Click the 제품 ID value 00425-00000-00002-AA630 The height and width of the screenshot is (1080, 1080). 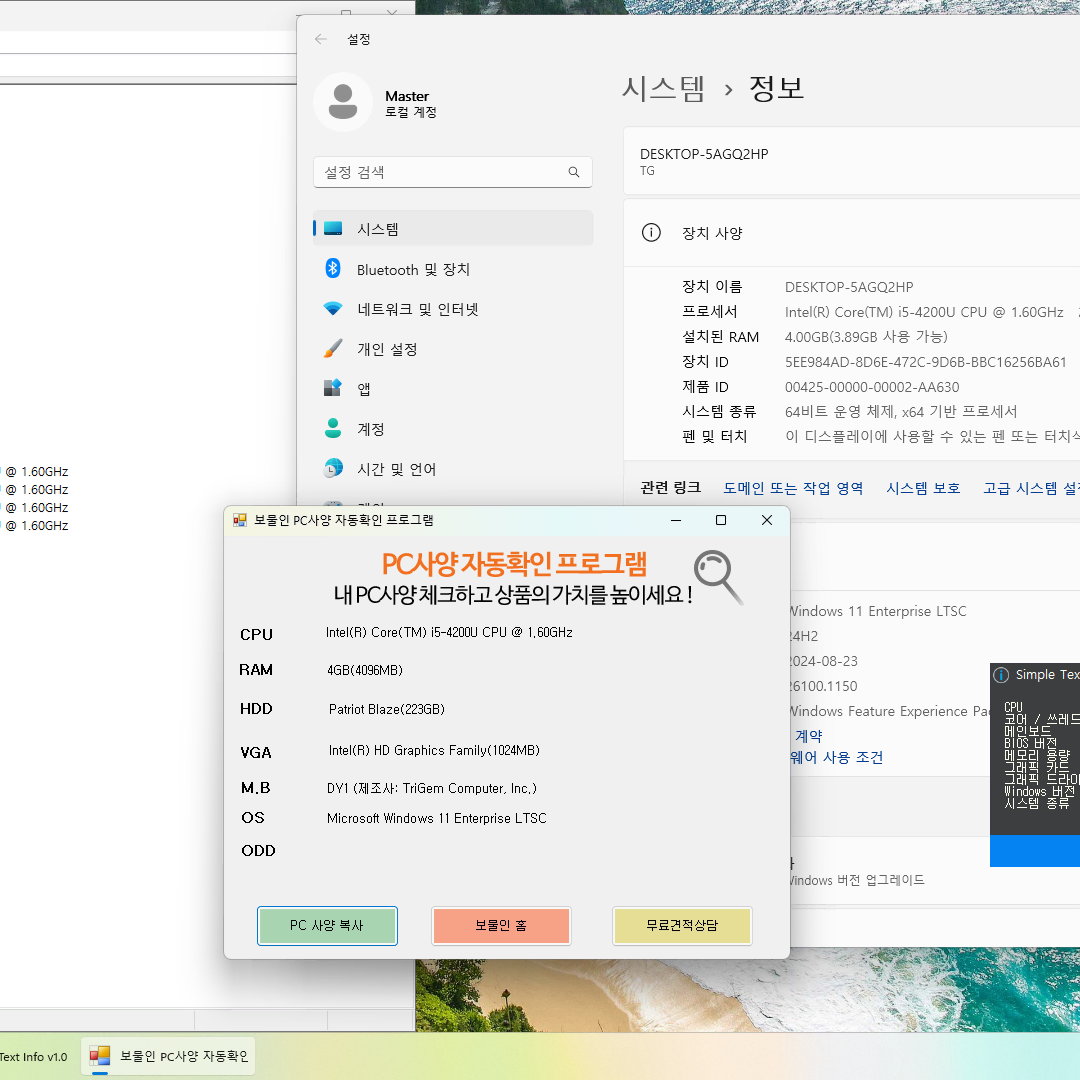point(872,387)
